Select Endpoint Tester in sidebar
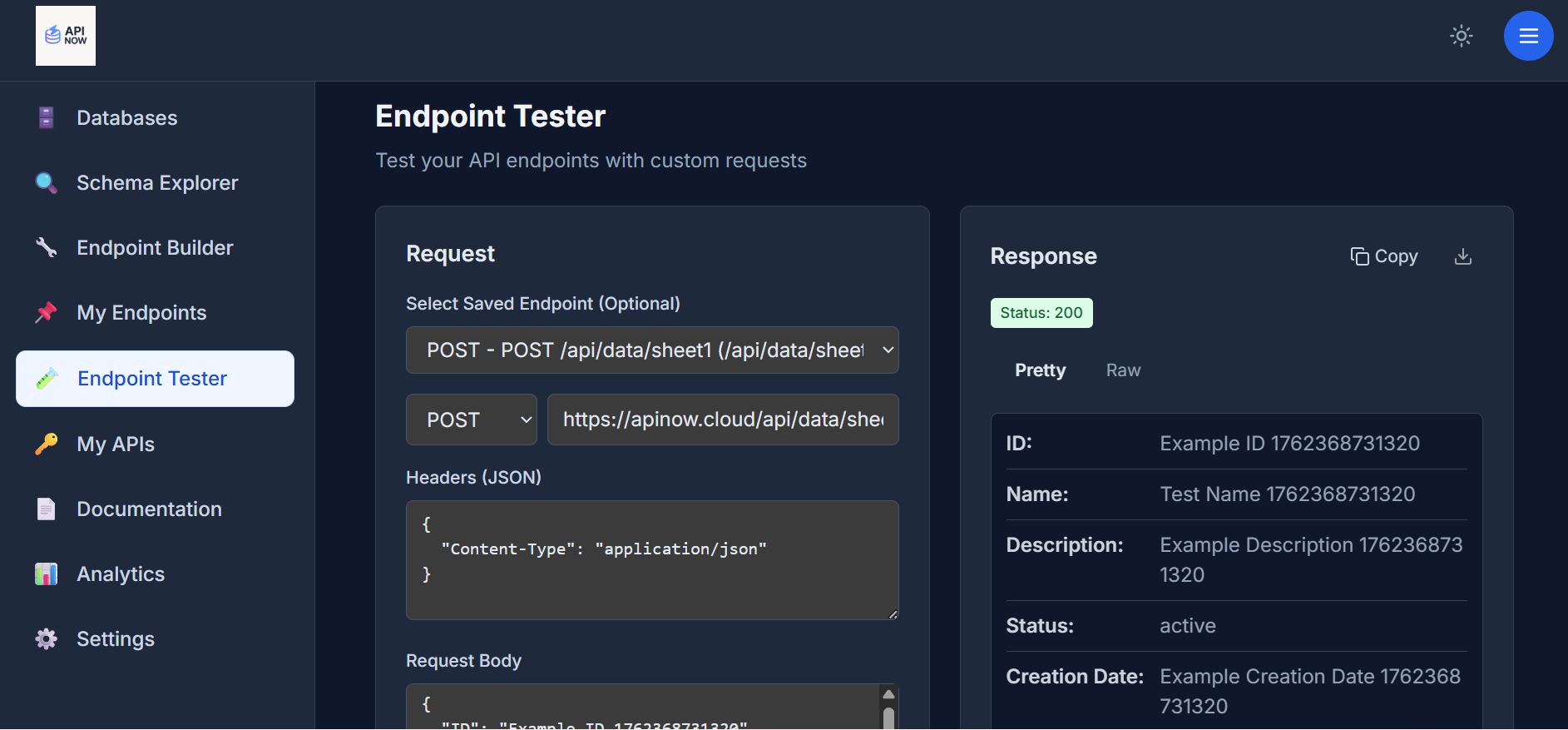Image resolution: width=1568 pixels, height=730 pixels. point(156,379)
